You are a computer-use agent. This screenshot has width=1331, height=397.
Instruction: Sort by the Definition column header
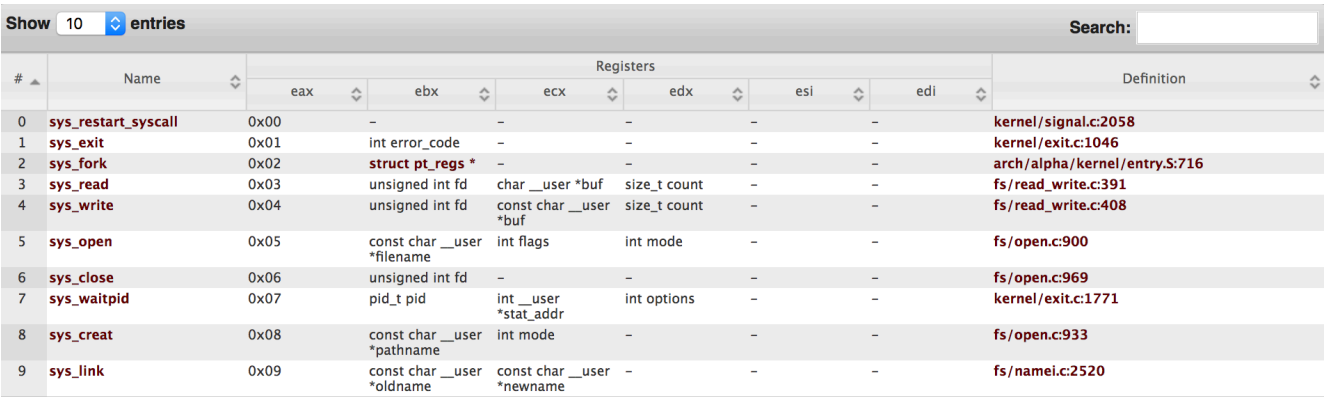click(1158, 80)
